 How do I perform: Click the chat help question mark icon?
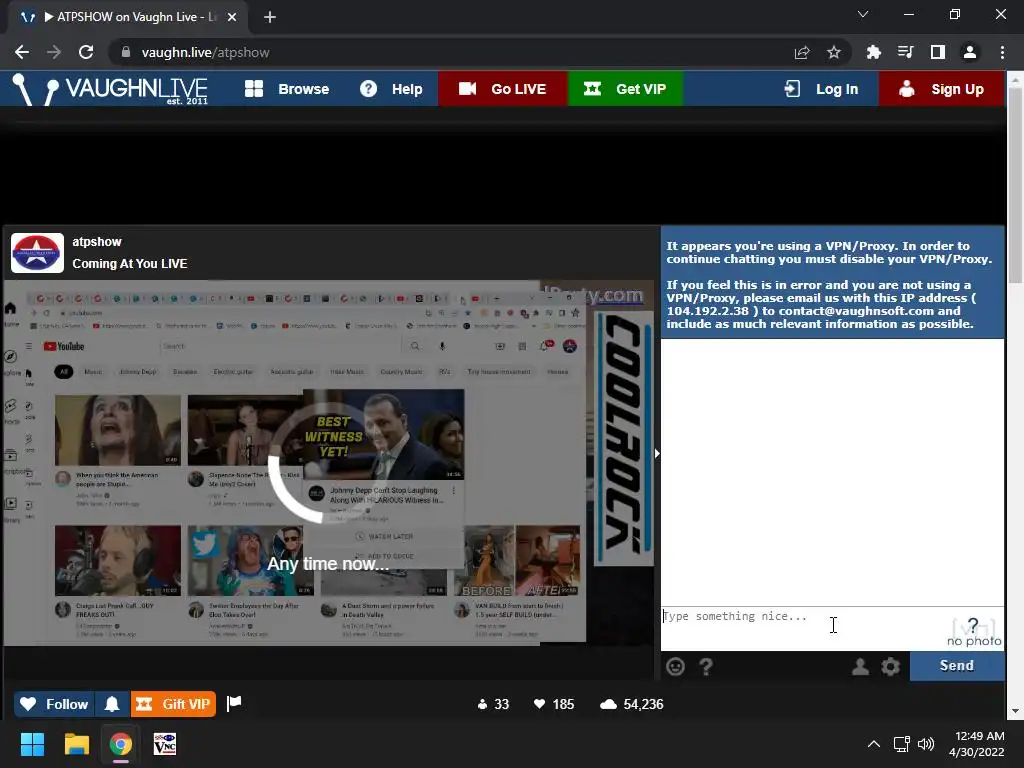706,666
